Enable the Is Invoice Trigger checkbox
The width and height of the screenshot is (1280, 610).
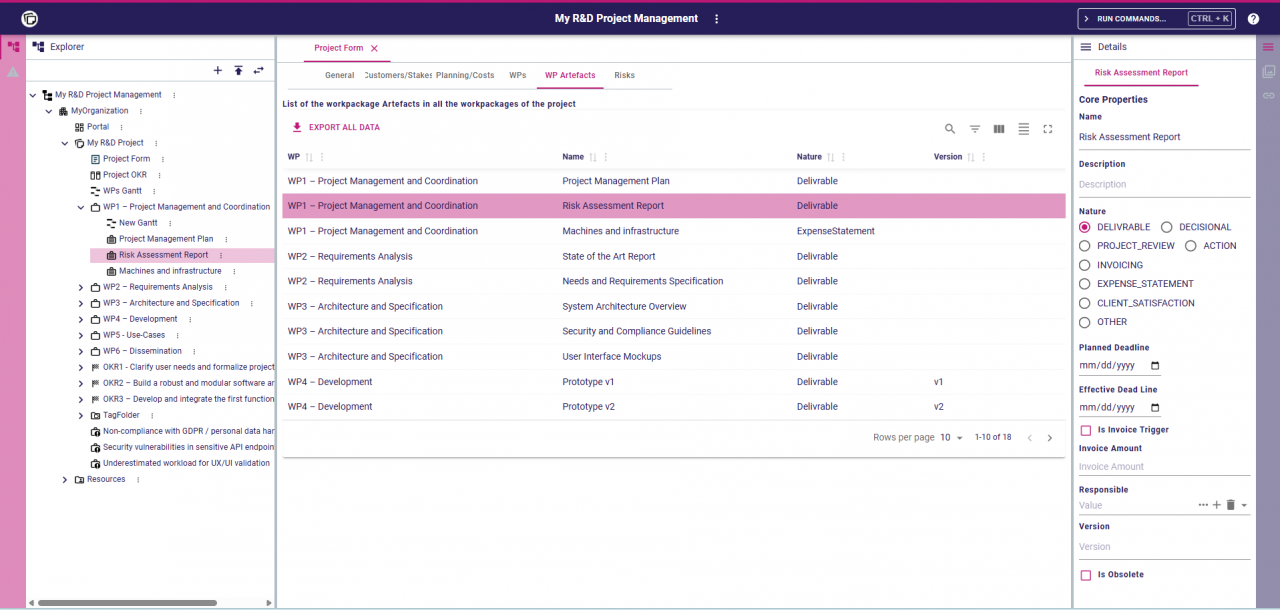[1087, 429]
